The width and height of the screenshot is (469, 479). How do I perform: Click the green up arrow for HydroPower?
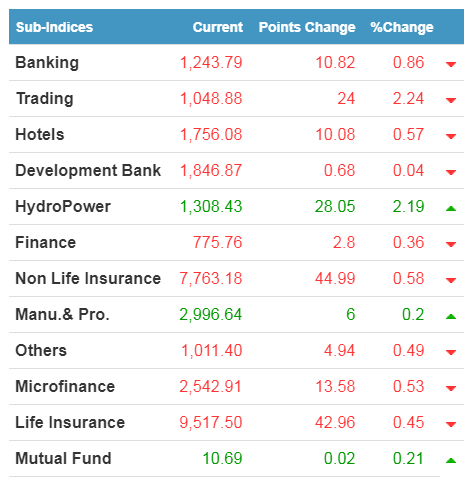(x=451, y=208)
